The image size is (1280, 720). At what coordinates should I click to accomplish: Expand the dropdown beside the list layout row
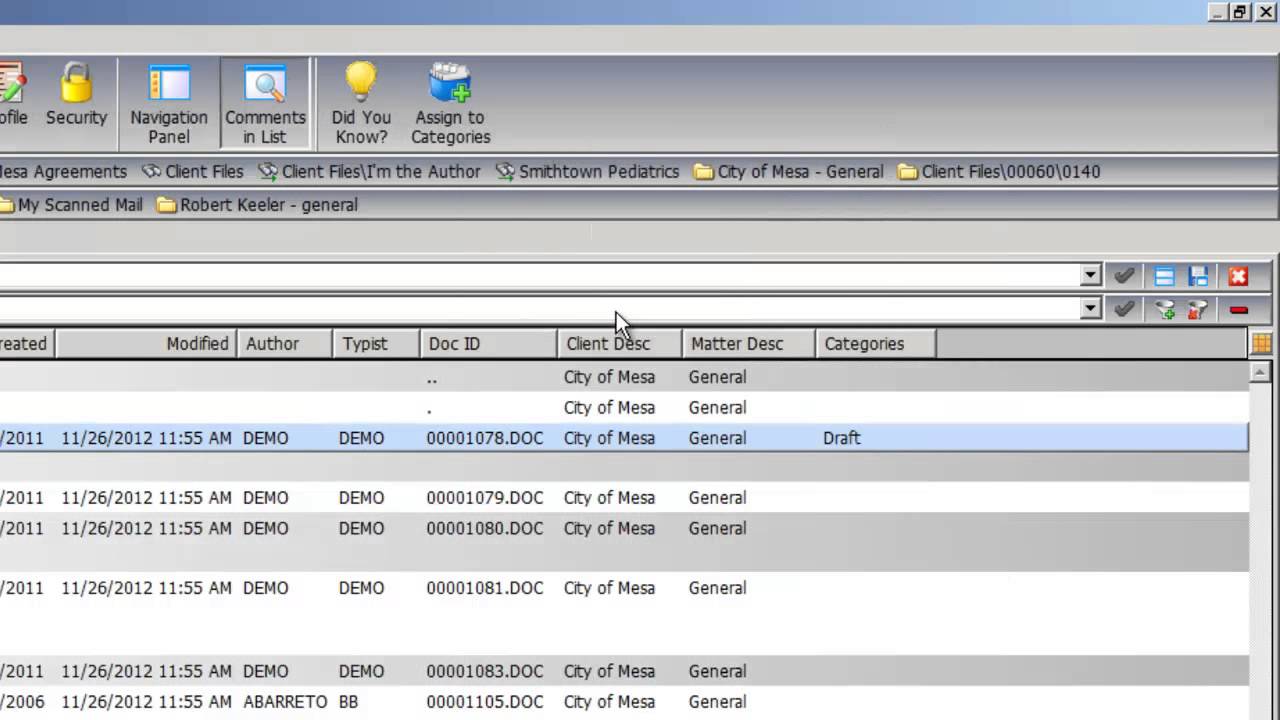[1091, 276]
